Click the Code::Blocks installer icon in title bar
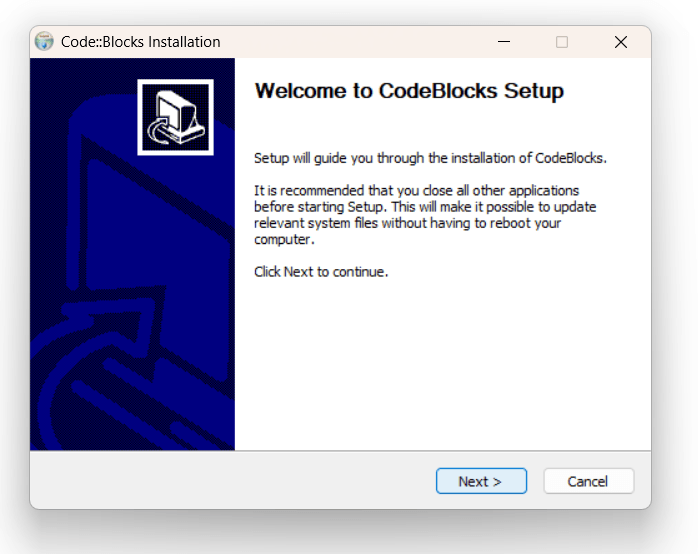This screenshot has width=698, height=554. 44,42
